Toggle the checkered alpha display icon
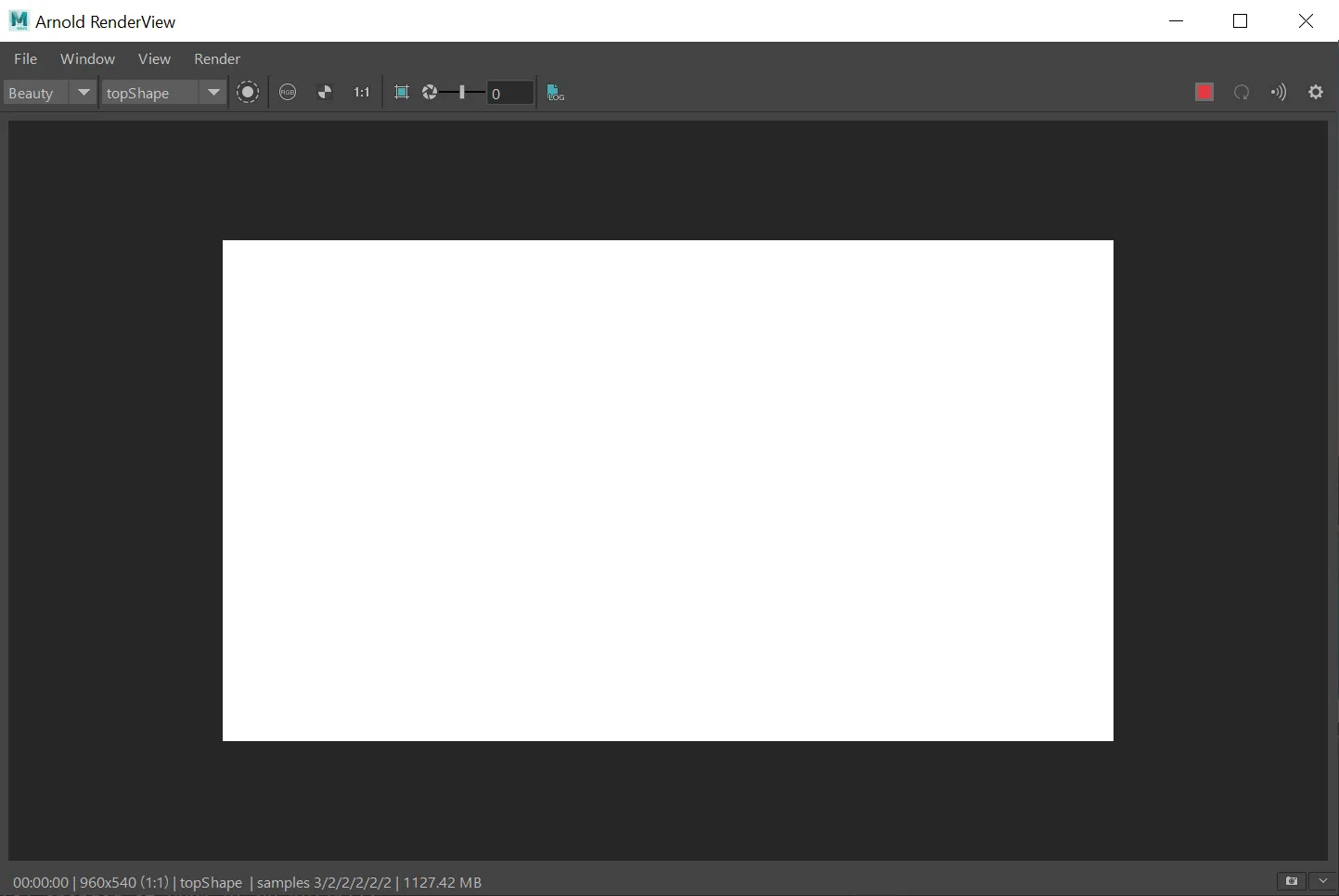Image resolution: width=1339 pixels, height=896 pixels. click(x=325, y=93)
